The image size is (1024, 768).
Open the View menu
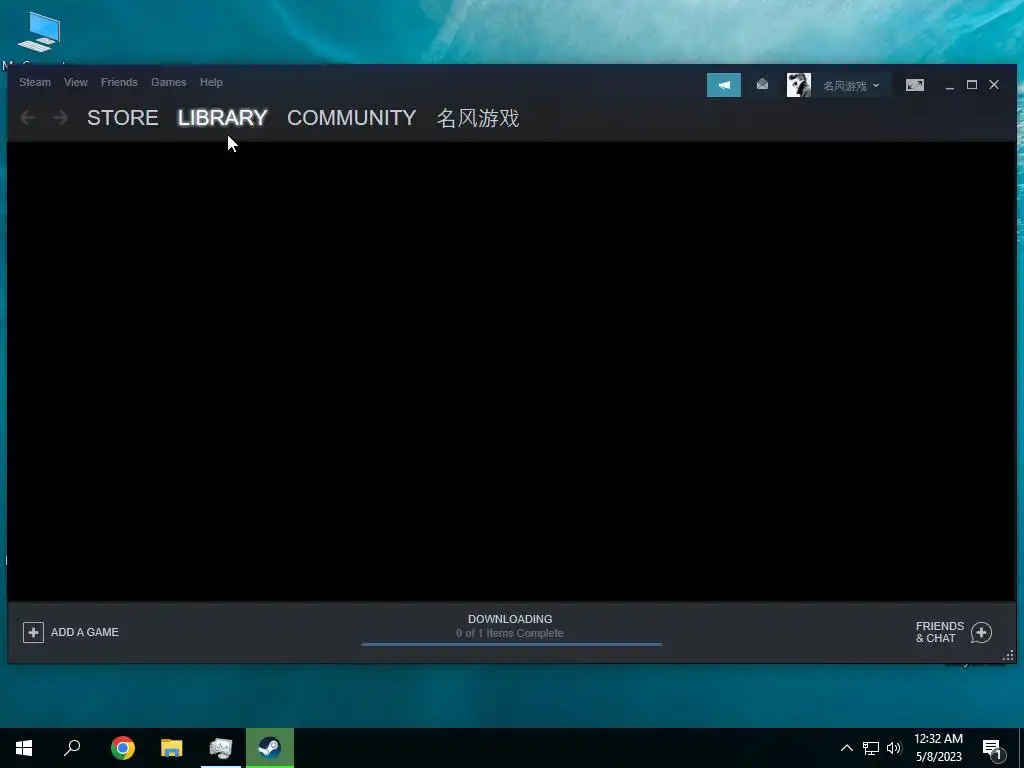pyautogui.click(x=76, y=82)
